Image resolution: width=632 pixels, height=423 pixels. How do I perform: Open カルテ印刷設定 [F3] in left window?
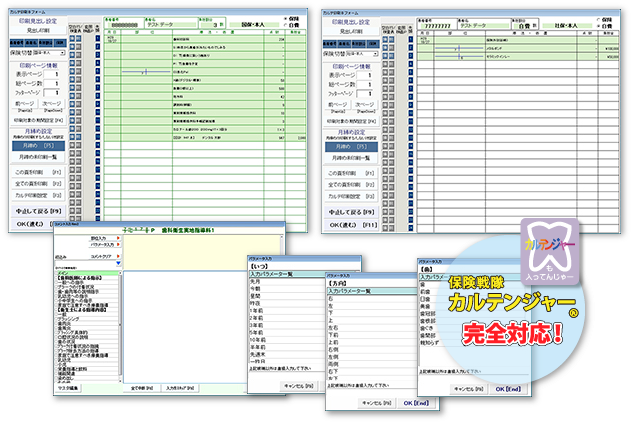click(38, 196)
